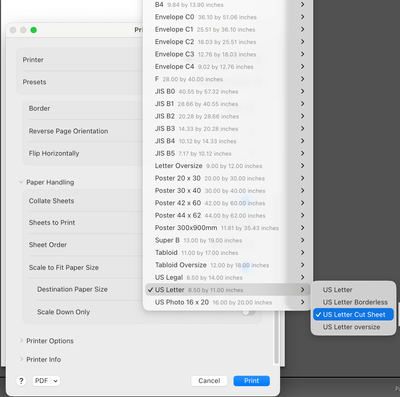The width and height of the screenshot is (400, 397).
Task: Select Envelope C4 paper size
Action: click(228, 66)
